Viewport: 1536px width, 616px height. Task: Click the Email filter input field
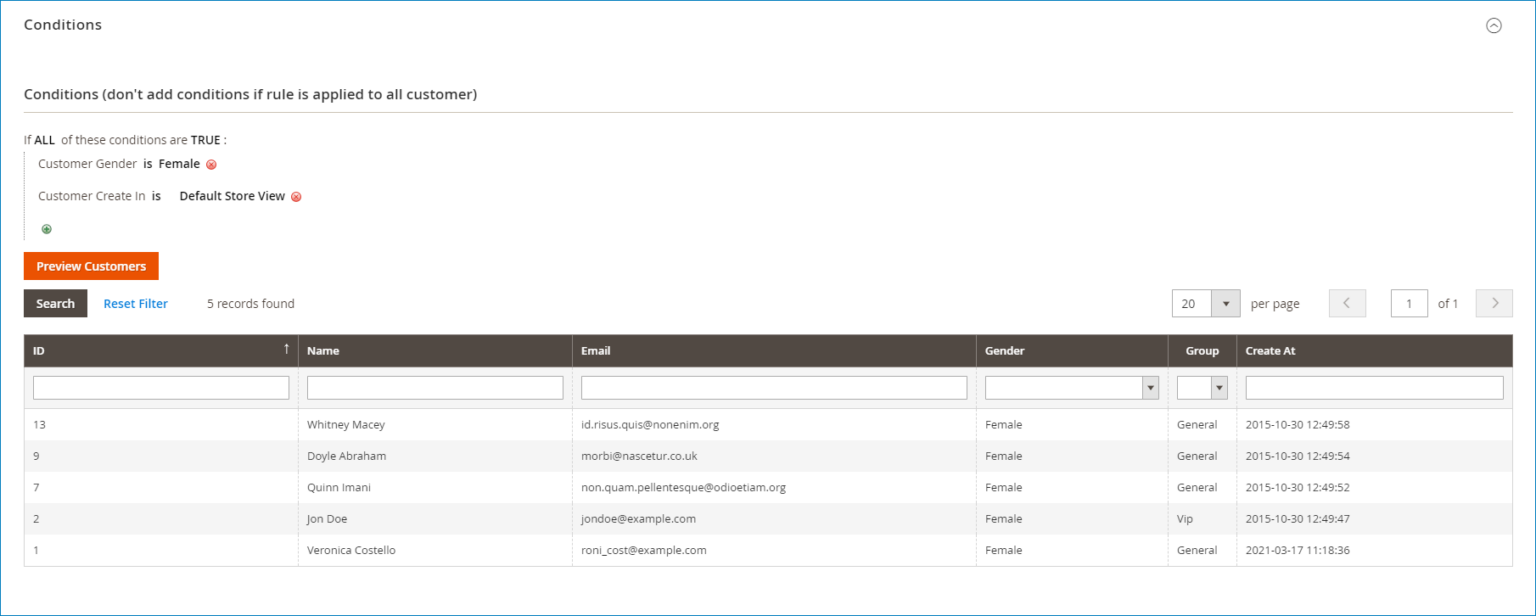tap(773, 387)
